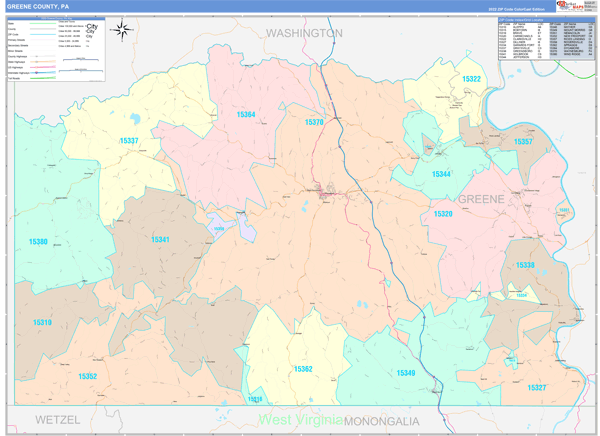Click the compass rose north arrow icon
The width and height of the screenshot is (600, 436).
point(121,31)
